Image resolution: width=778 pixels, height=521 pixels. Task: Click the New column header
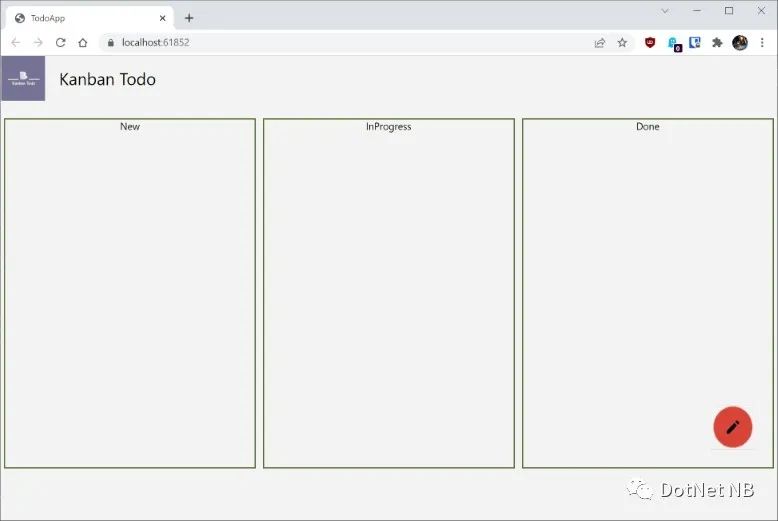pyautogui.click(x=130, y=127)
